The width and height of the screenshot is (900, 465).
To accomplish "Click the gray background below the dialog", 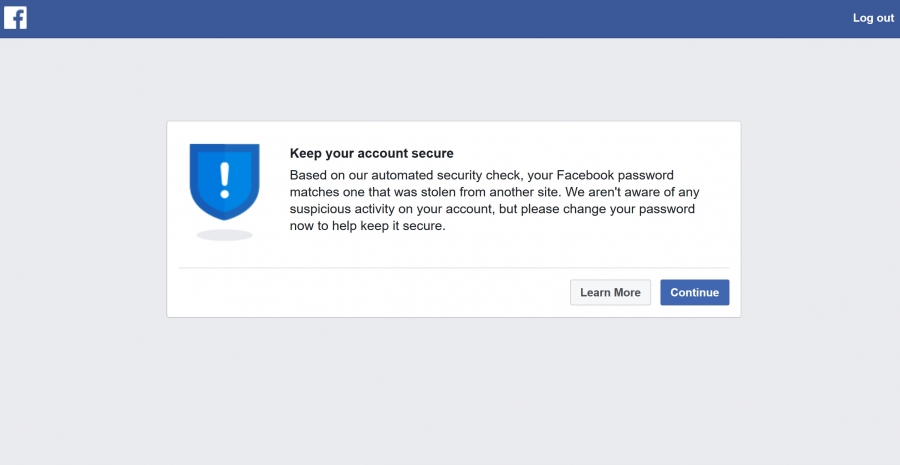I will [453, 390].
